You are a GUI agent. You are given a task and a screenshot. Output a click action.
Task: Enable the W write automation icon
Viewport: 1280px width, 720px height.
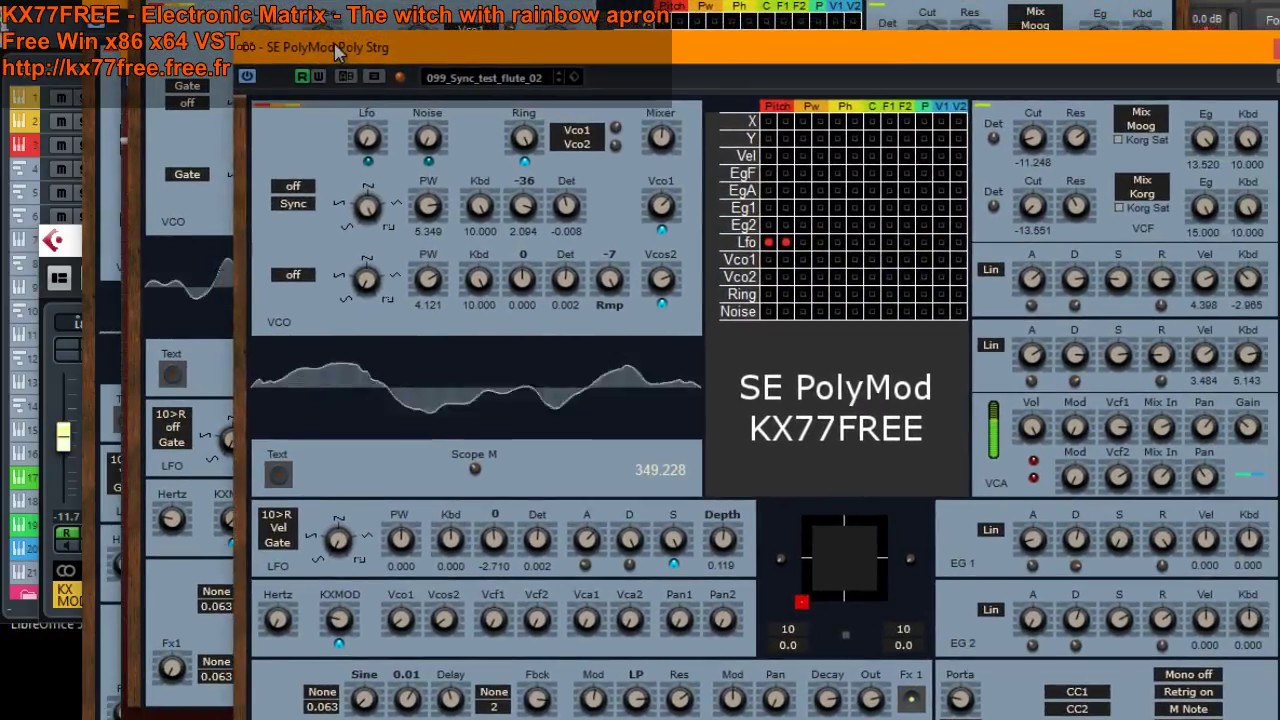click(x=318, y=77)
